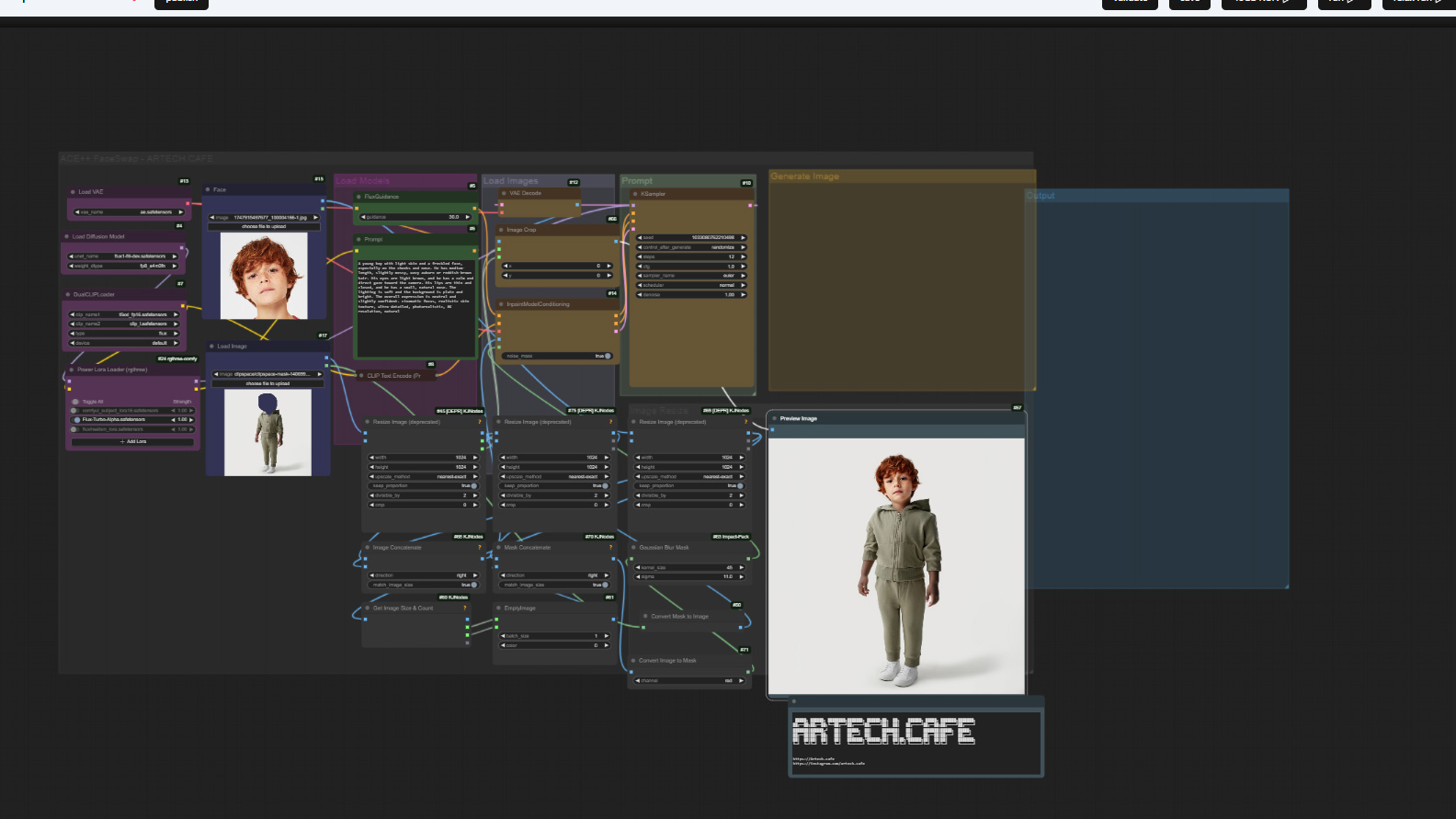Click the generated boy image in Preview Image
Viewport: 1456px width, 819px height.
895,565
